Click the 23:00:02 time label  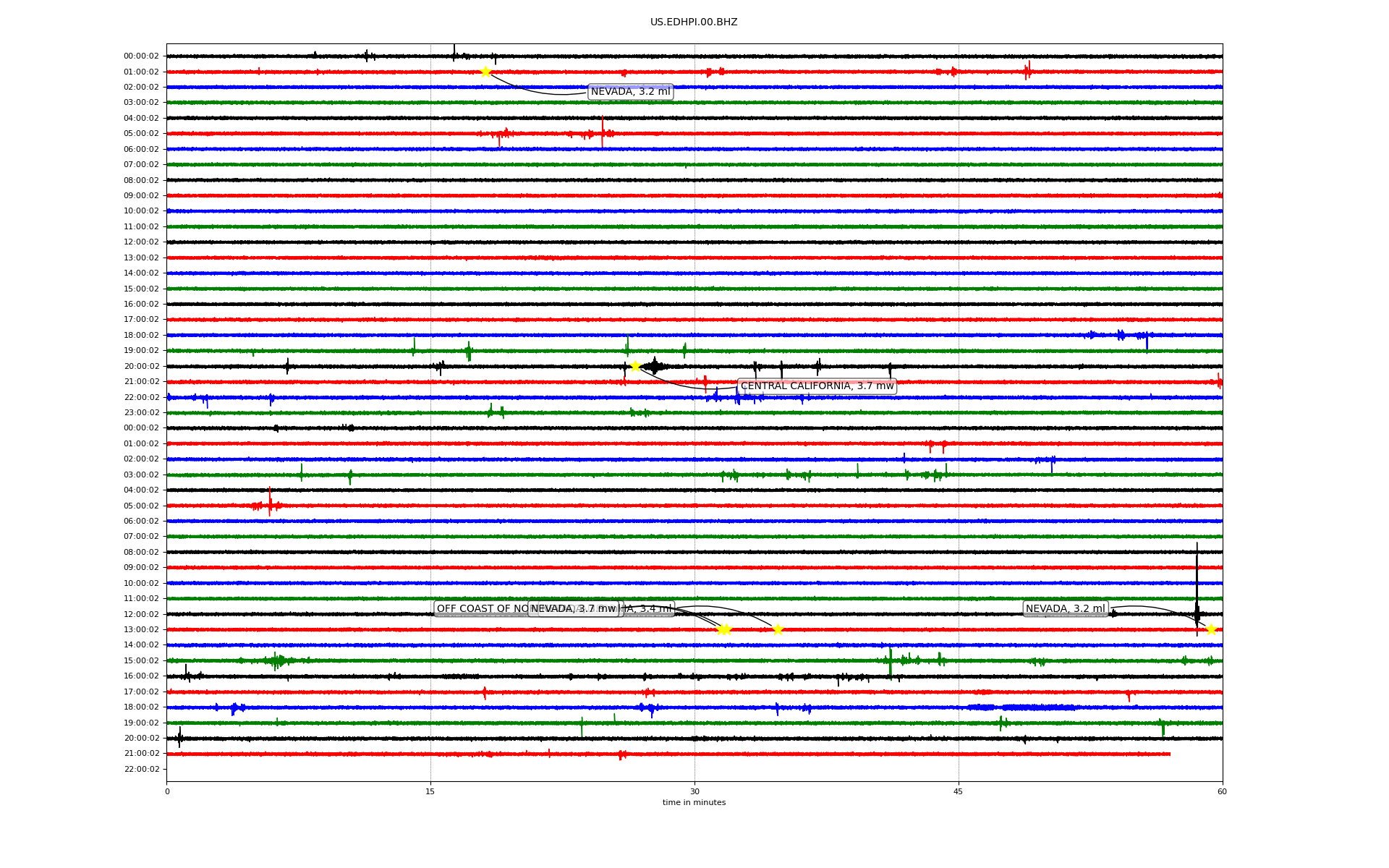point(141,413)
